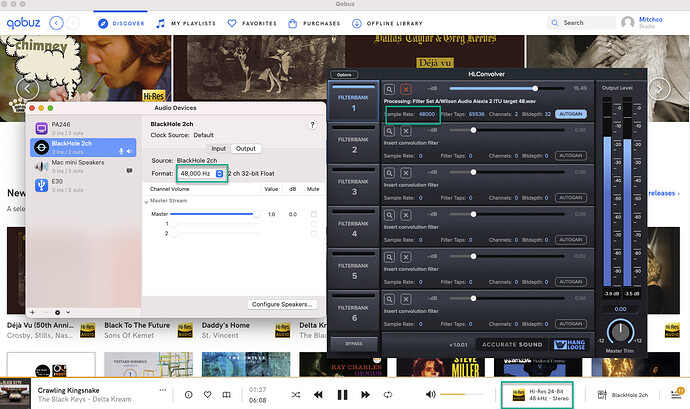Image resolution: width=690 pixels, height=409 pixels.
Task: Toggle Autogain for Filterbank 6
Action: point(571,324)
